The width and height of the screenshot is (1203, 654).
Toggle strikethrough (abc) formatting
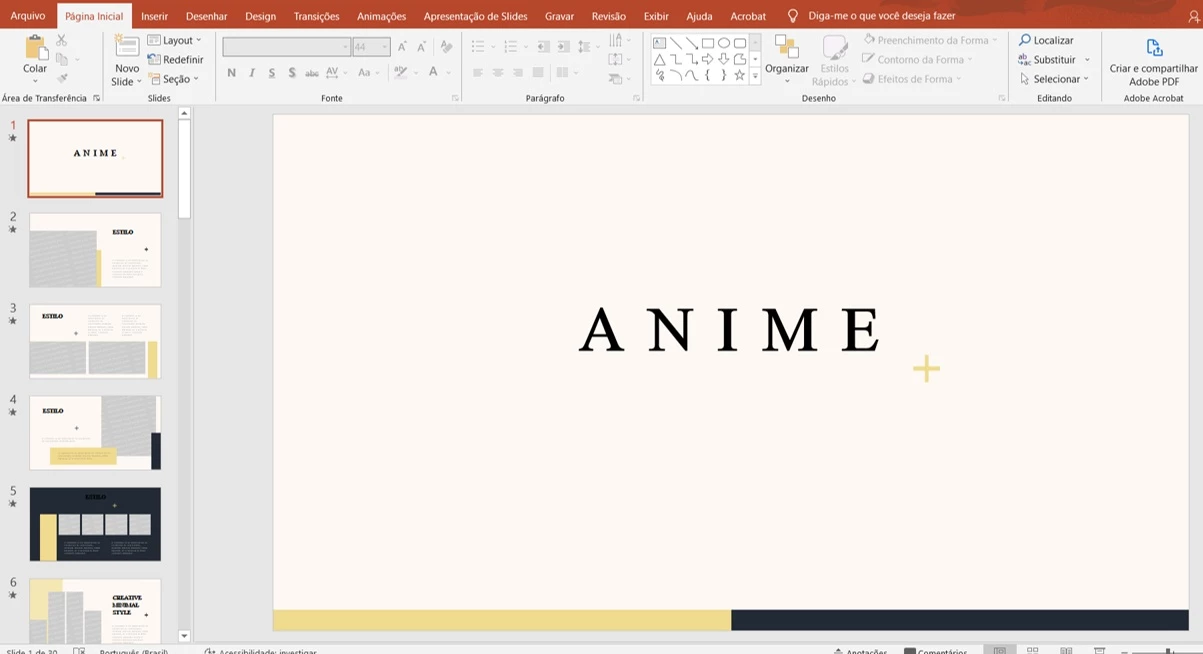[312, 72]
